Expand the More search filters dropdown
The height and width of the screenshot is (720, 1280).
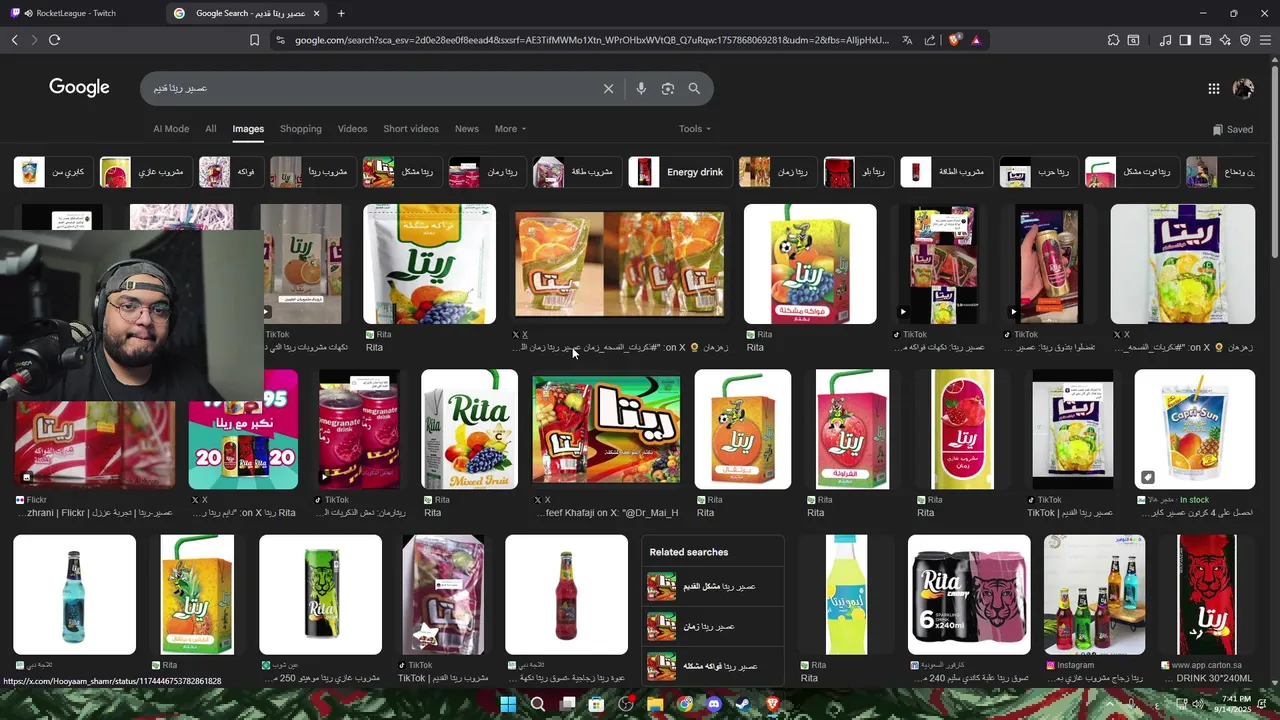click(x=510, y=128)
